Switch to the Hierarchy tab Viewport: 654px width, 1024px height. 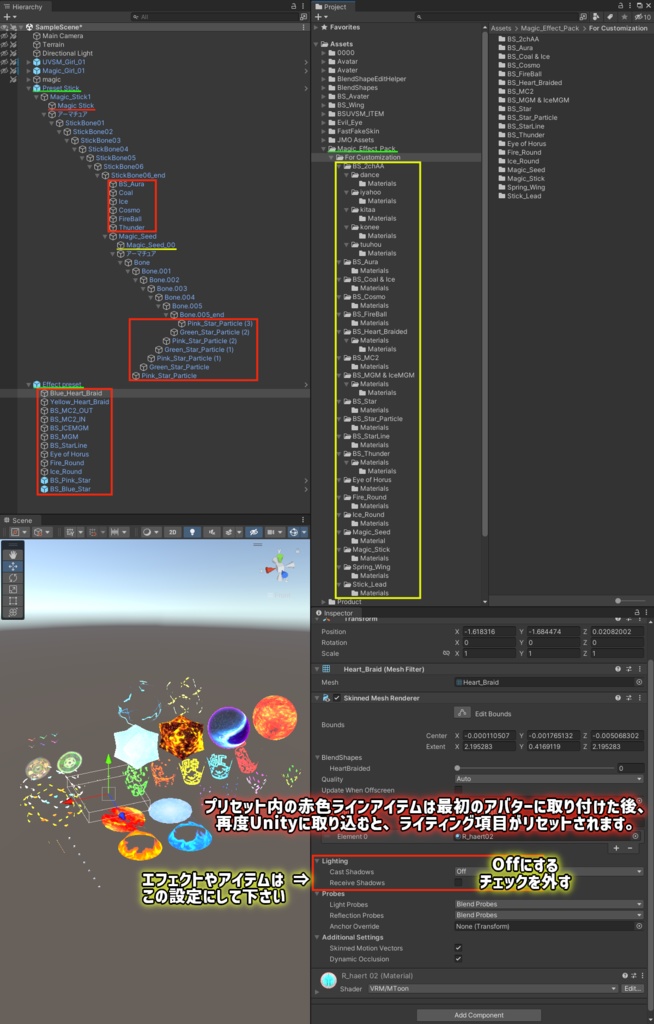point(23,7)
